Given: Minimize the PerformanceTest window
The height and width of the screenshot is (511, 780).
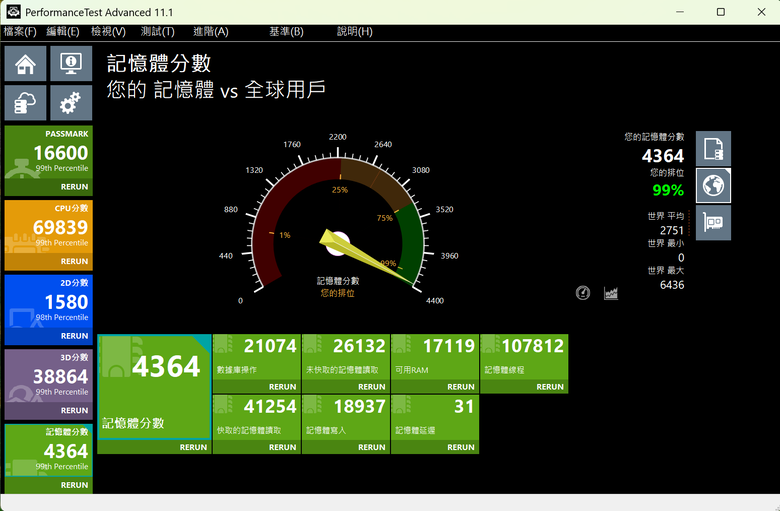Looking at the screenshot, I should (680, 12).
